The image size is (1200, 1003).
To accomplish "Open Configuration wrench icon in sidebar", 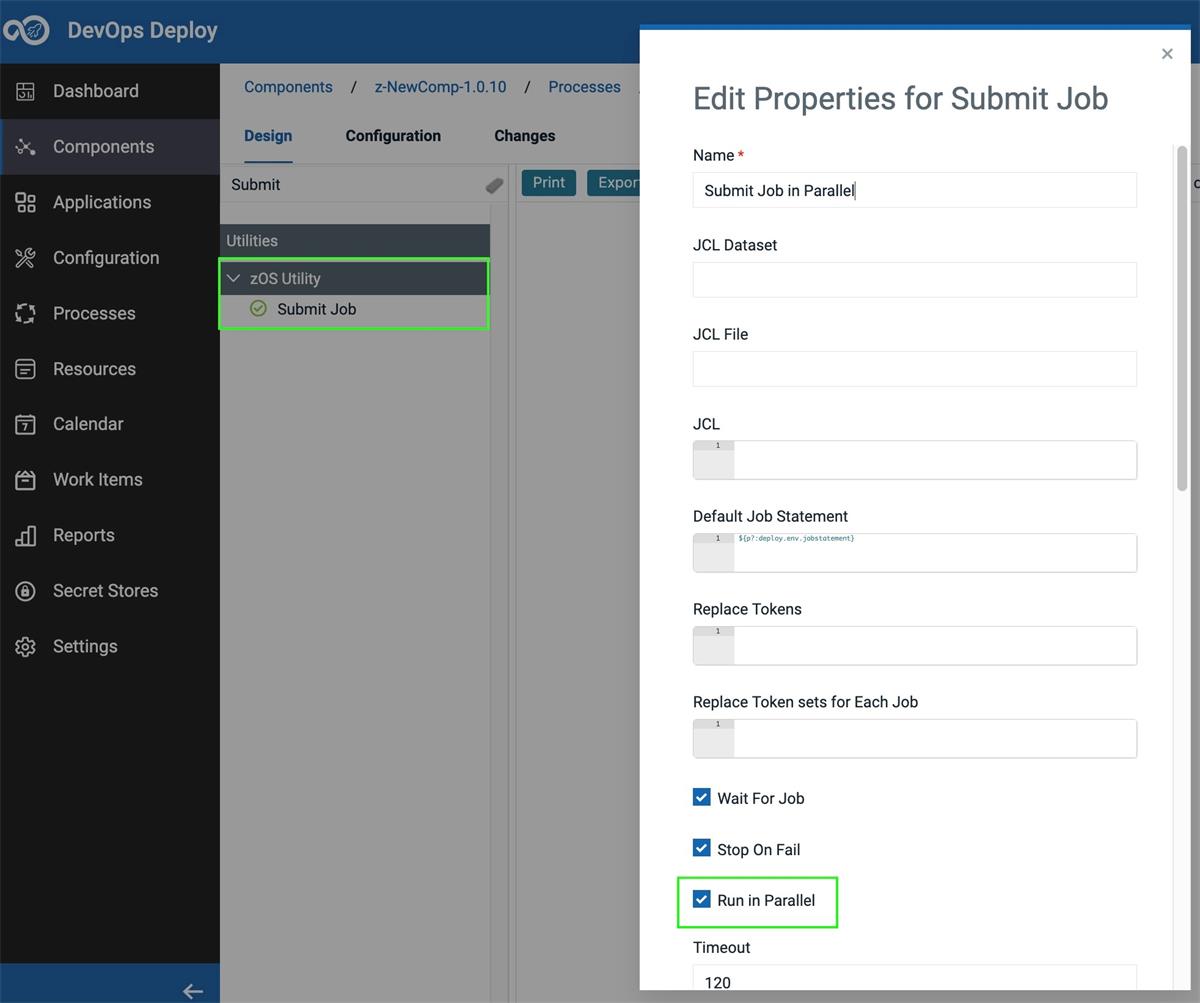I will (x=26, y=258).
